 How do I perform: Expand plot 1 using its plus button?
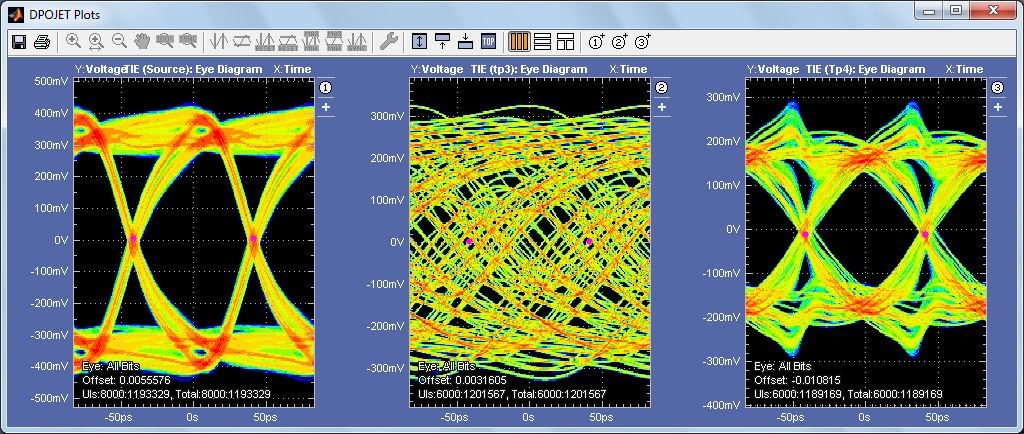pos(325,107)
